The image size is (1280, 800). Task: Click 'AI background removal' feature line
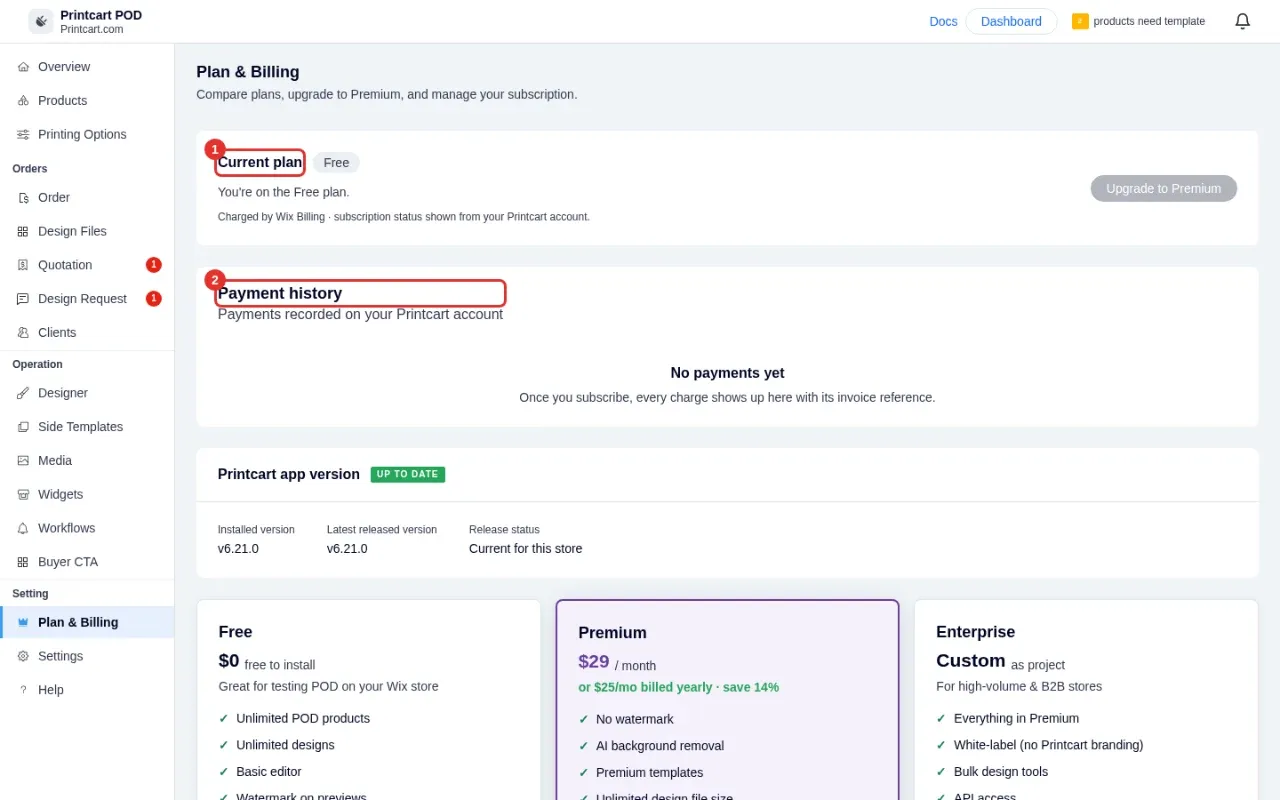coord(660,746)
